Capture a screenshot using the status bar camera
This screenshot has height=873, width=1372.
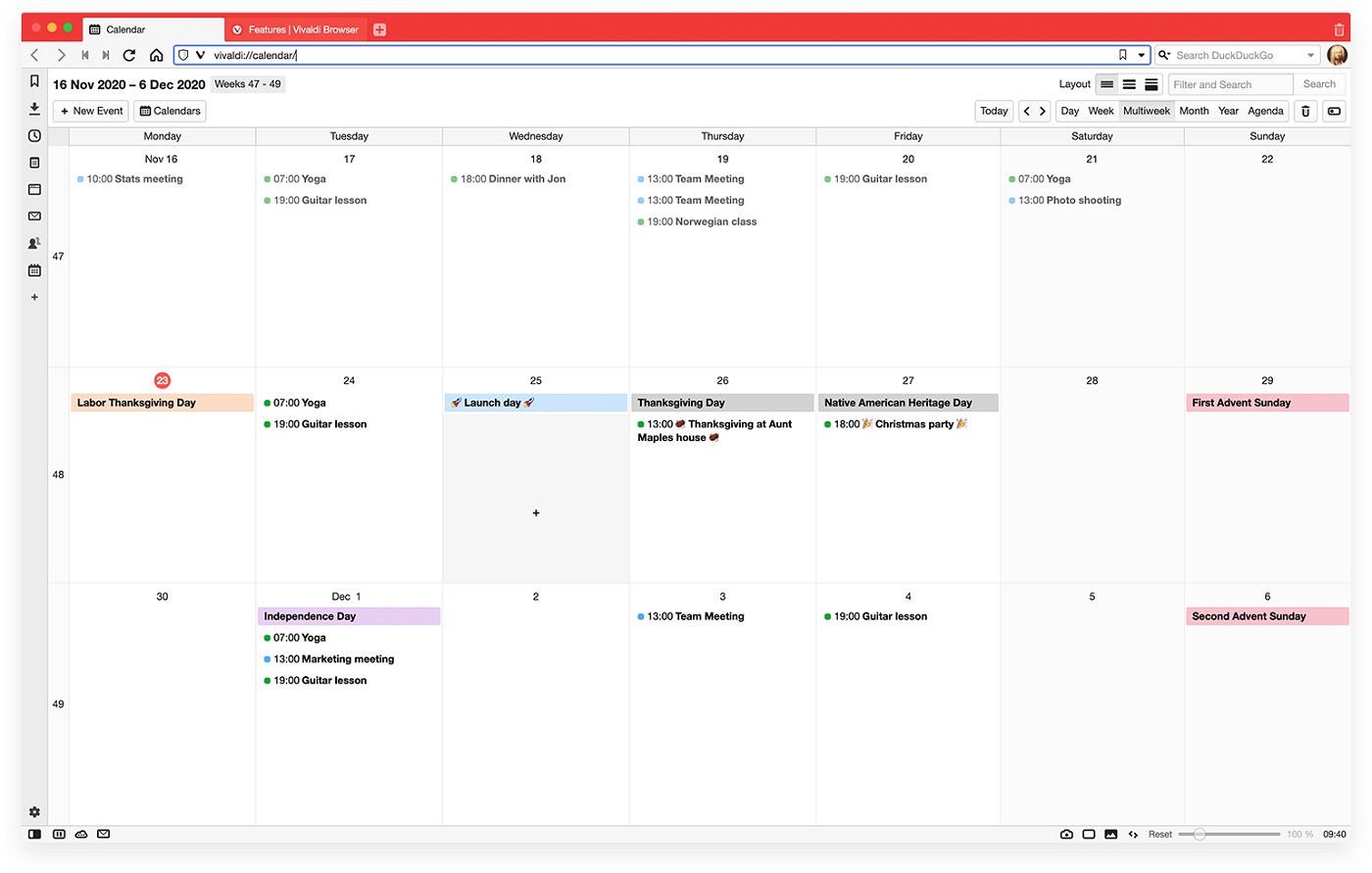click(x=1066, y=834)
